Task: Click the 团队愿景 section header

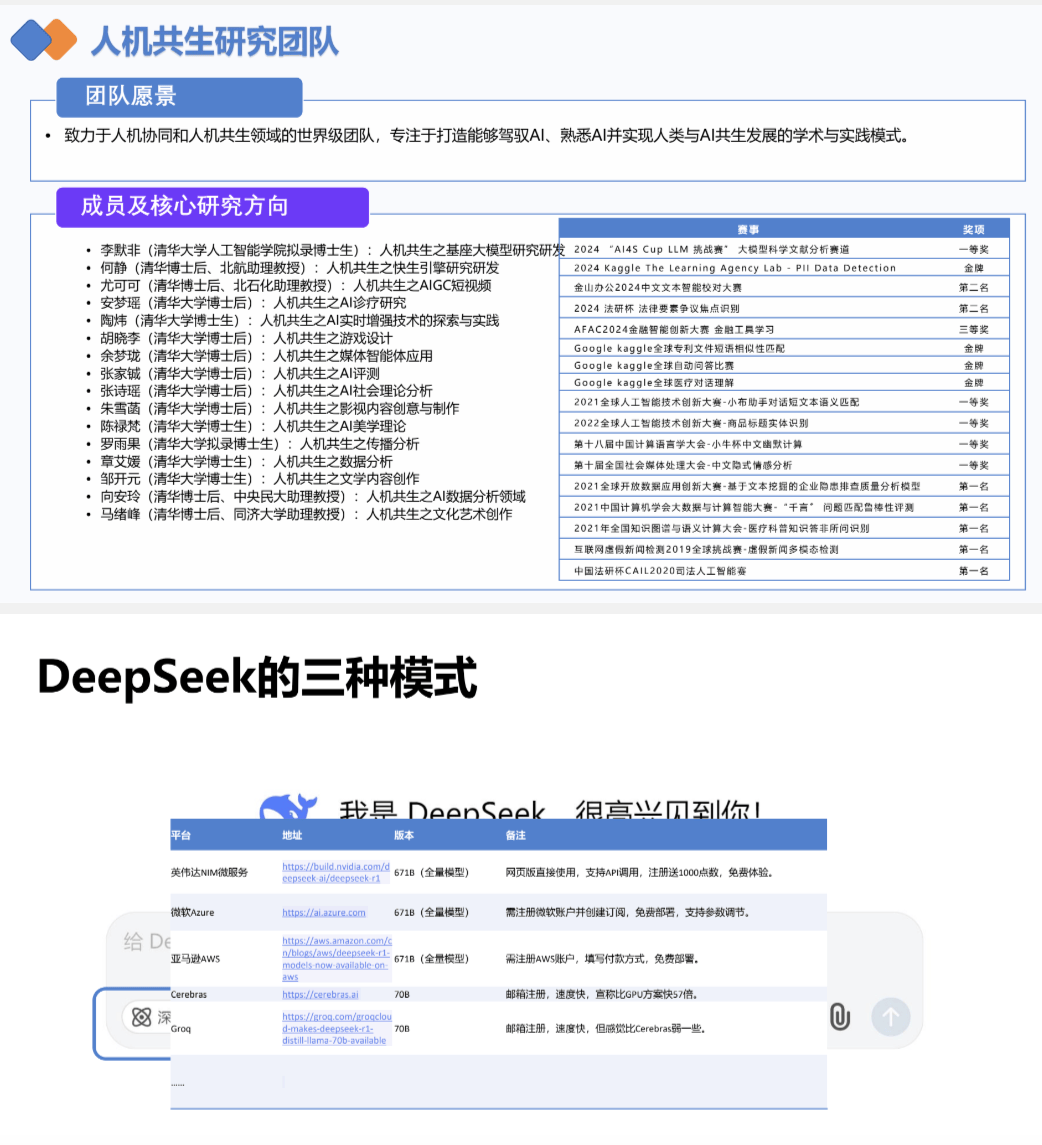Action: point(180,96)
